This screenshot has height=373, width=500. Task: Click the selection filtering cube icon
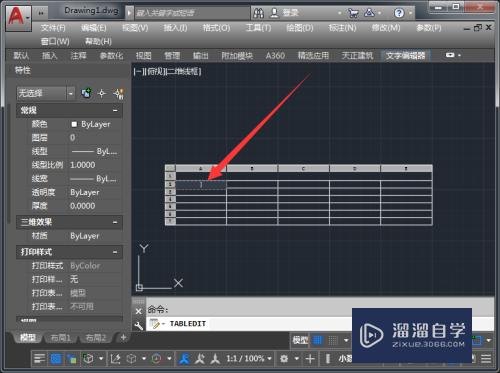131,359
